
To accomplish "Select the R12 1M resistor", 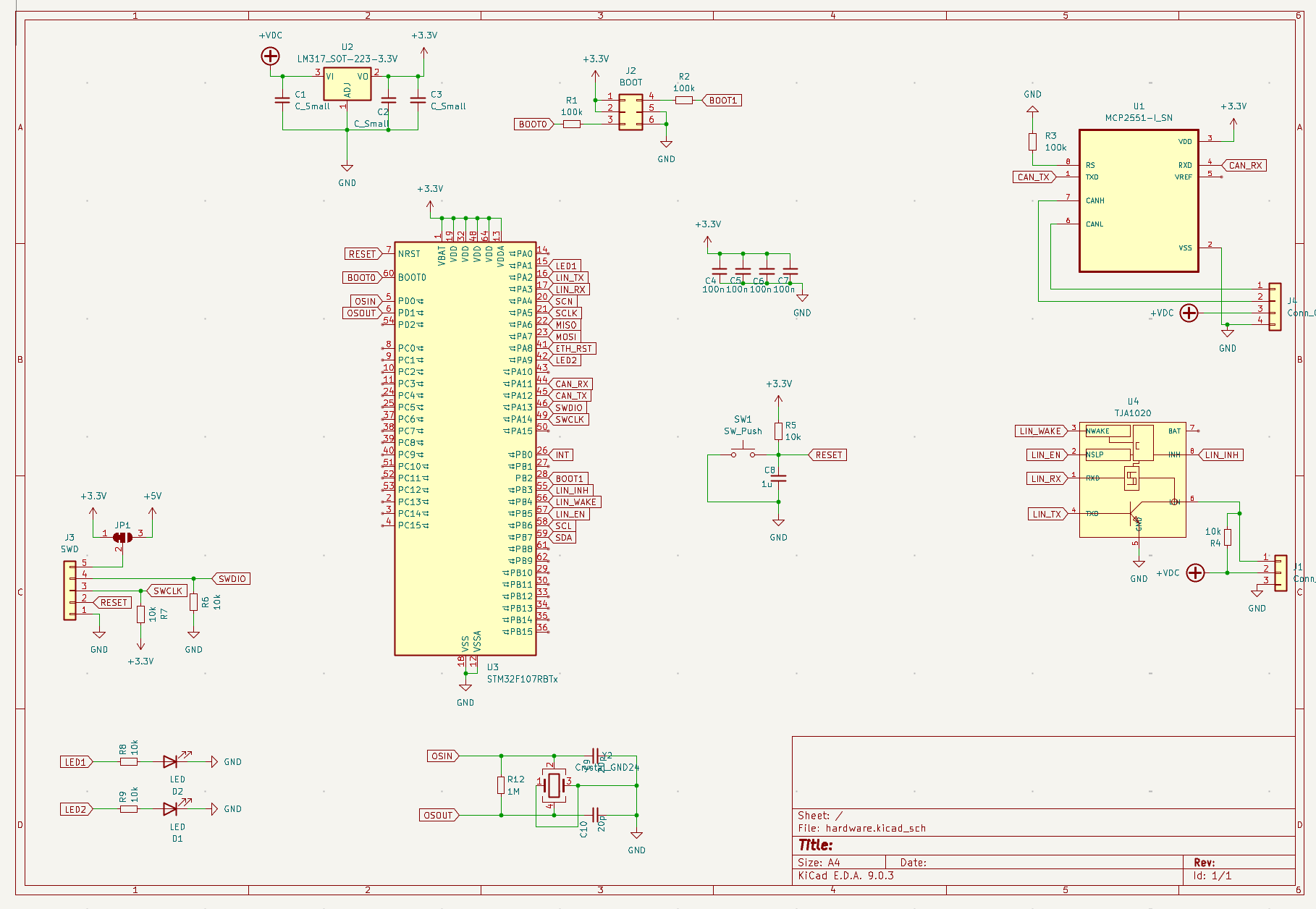I will pos(501,785).
